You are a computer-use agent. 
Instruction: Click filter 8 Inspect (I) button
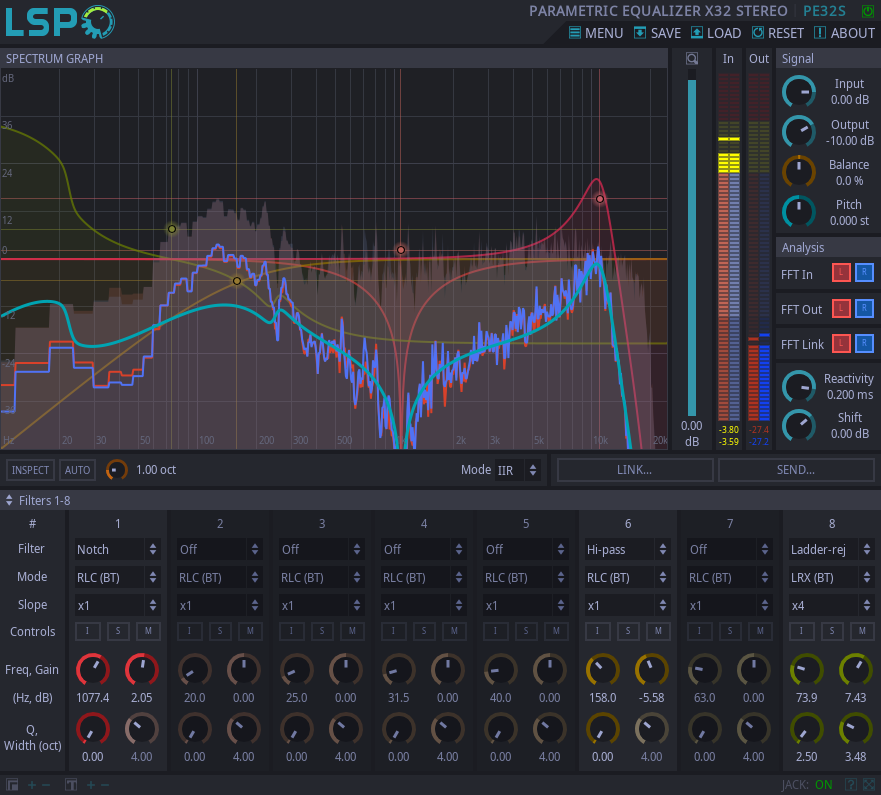pyautogui.click(x=801, y=631)
